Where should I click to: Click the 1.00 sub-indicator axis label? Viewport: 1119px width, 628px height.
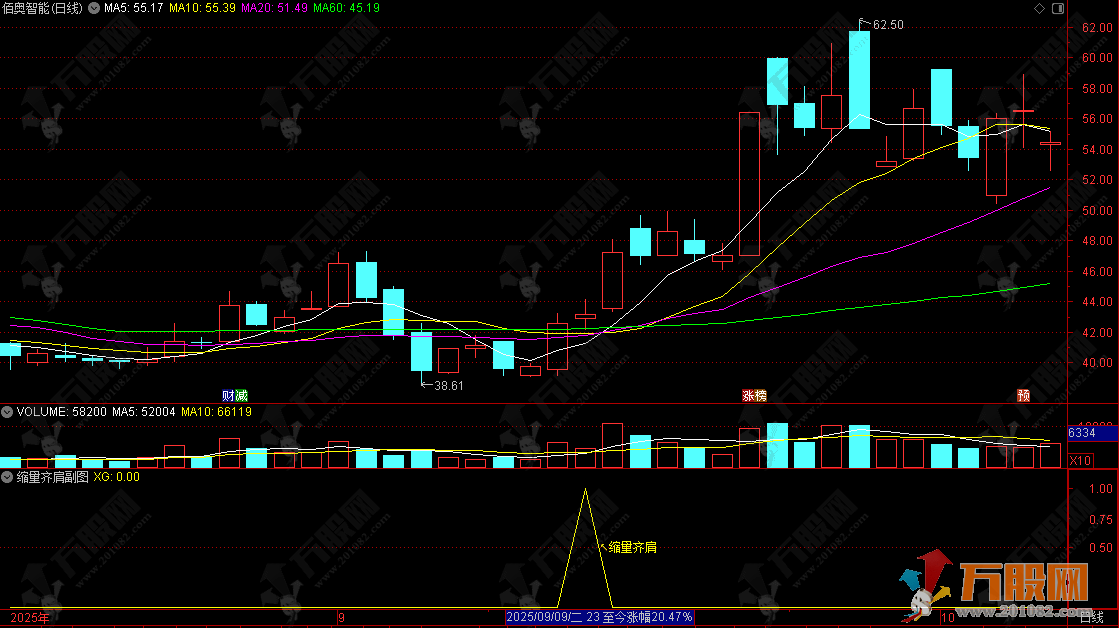click(1101, 489)
